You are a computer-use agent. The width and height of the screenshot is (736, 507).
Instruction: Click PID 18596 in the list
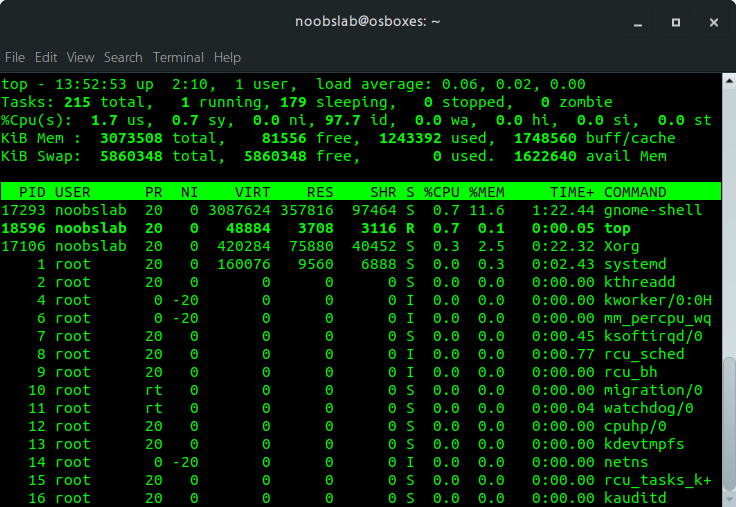coord(23,229)
